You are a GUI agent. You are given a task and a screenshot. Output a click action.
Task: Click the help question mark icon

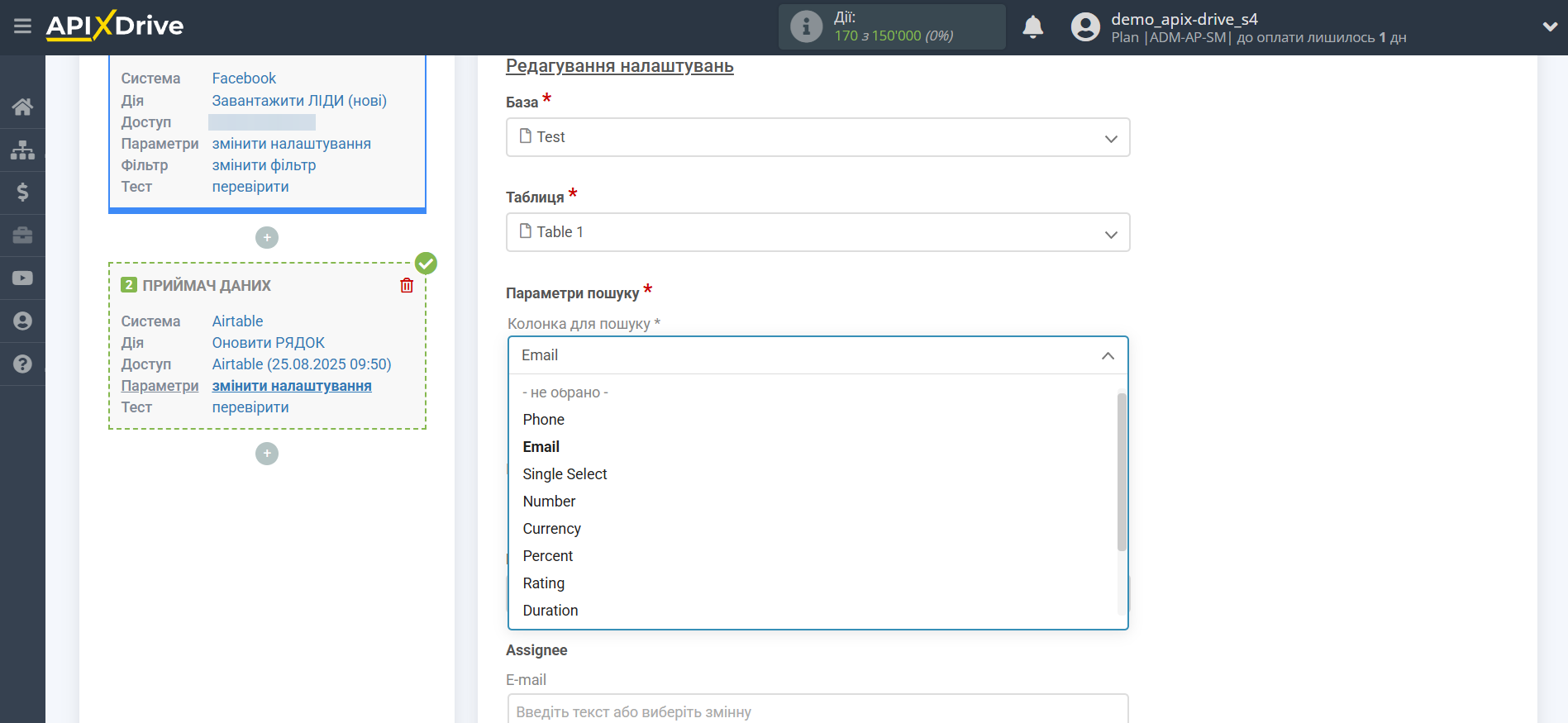[x=22, y=364]
